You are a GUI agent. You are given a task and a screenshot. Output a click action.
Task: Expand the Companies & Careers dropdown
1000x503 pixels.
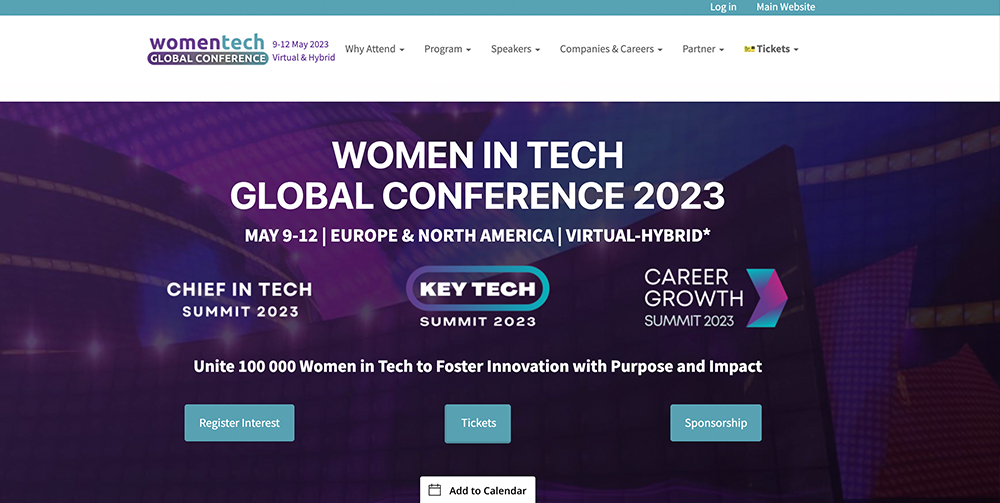tap(611, 49)
